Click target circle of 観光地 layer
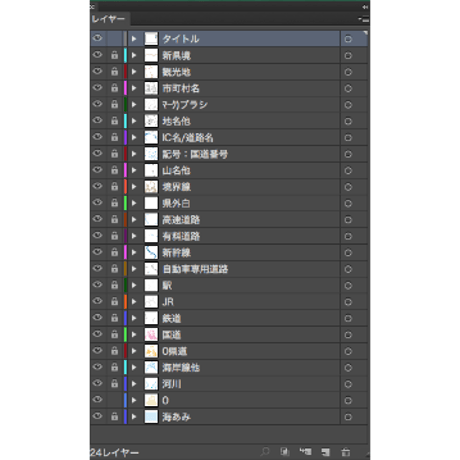The width and height of the screenshot is (460, 460). click(348, 72)
